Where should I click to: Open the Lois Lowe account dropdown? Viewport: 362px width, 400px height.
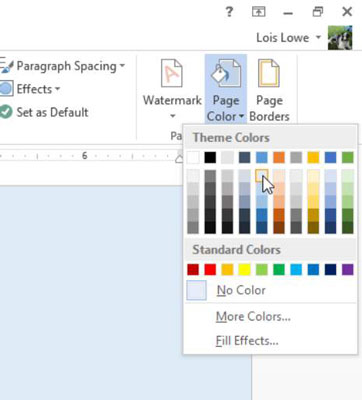tap(318, 37)
